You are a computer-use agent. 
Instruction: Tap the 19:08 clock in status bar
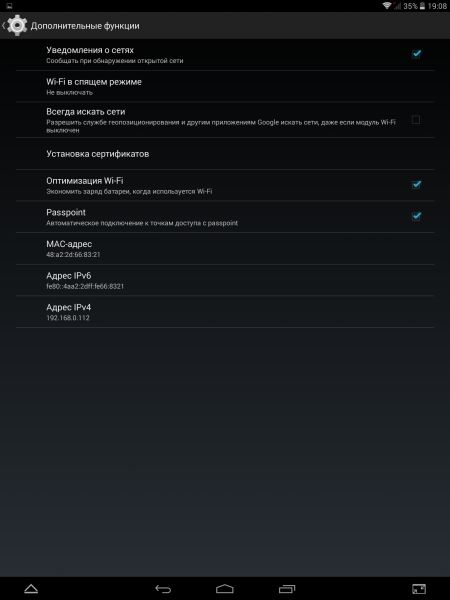click(x=437, y=6)
